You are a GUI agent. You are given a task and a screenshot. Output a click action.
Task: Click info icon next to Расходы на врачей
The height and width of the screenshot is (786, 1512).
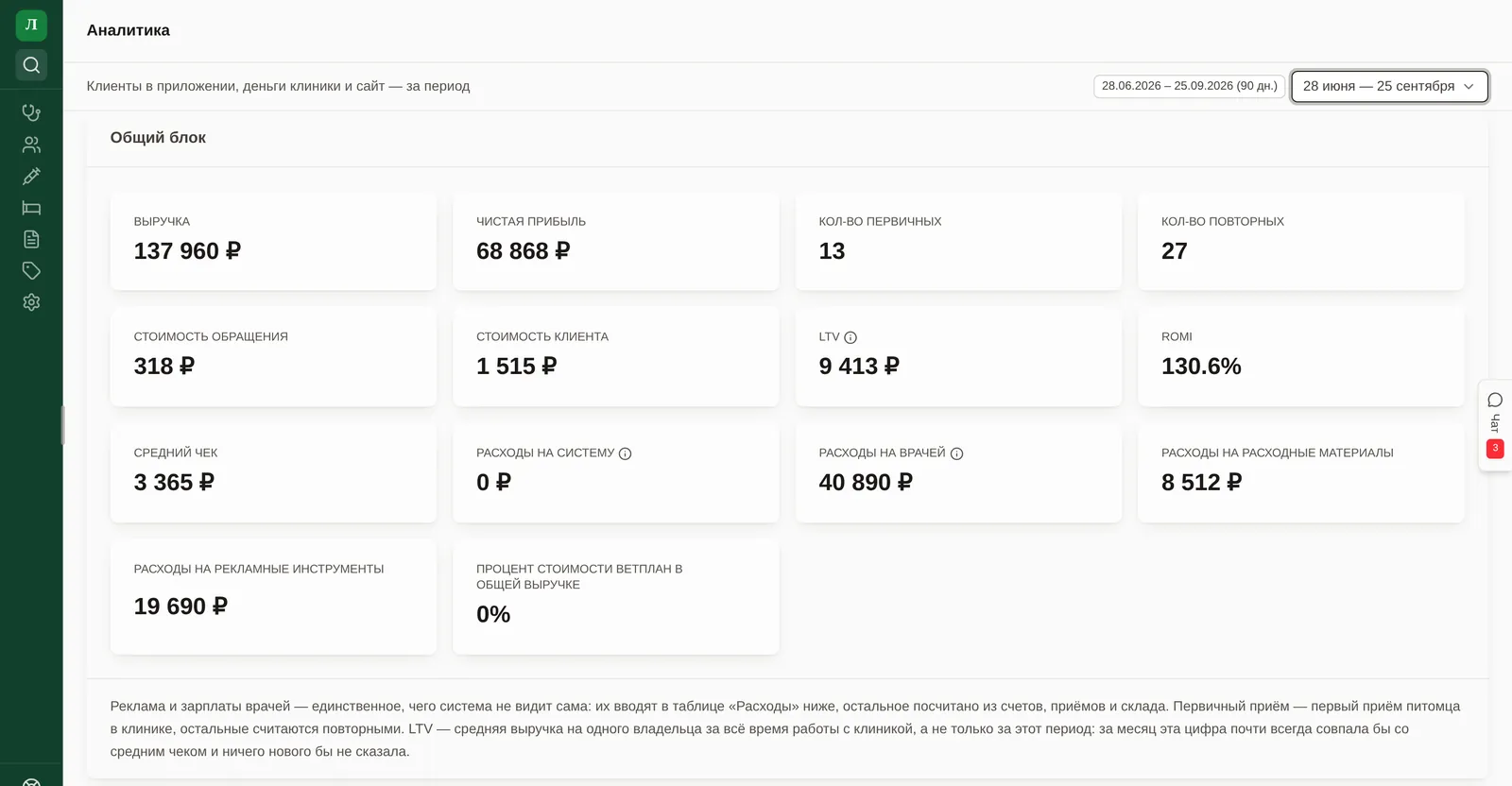tap(956, 453)
